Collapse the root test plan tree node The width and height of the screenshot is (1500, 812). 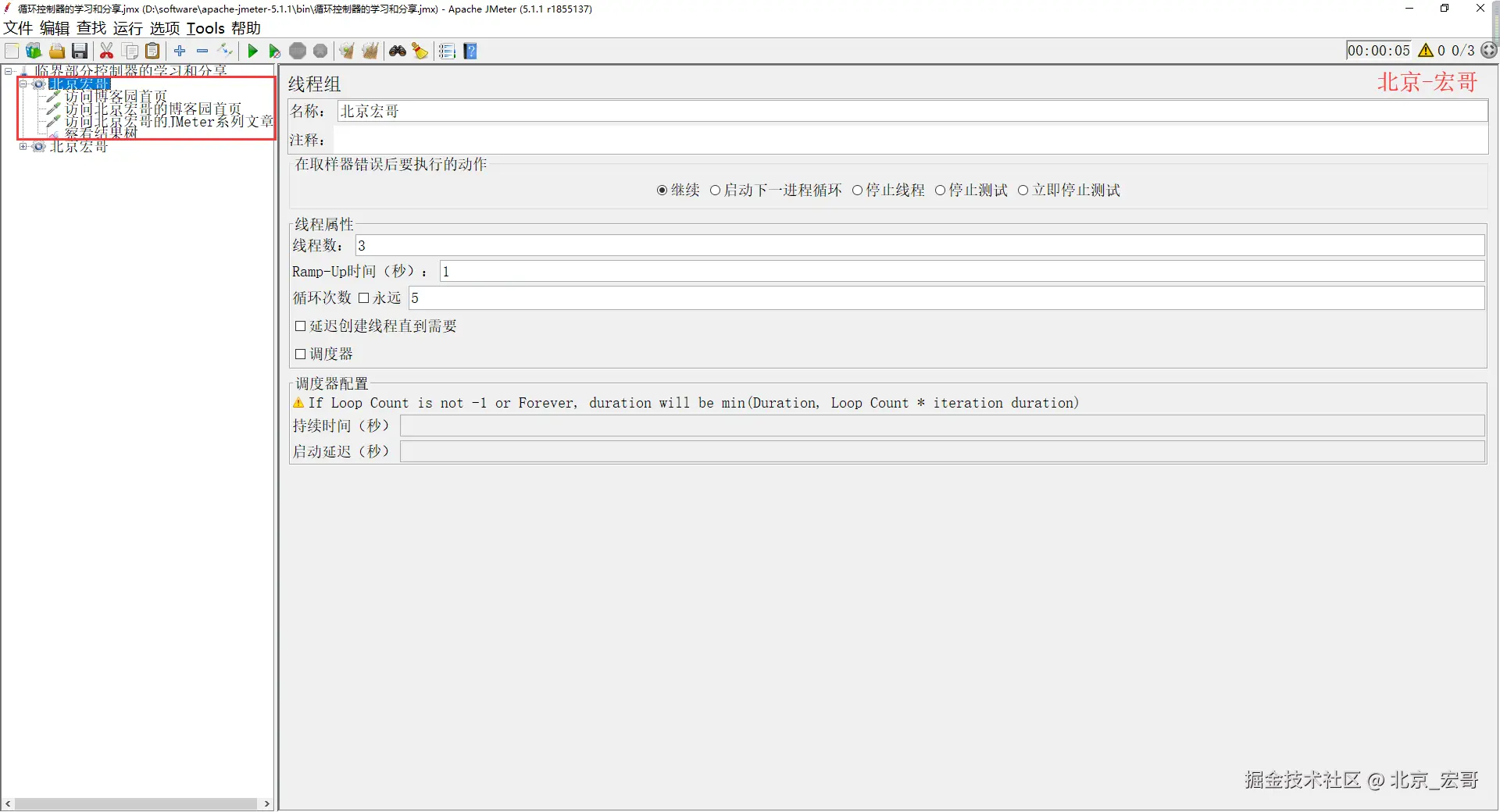[9, 71]
